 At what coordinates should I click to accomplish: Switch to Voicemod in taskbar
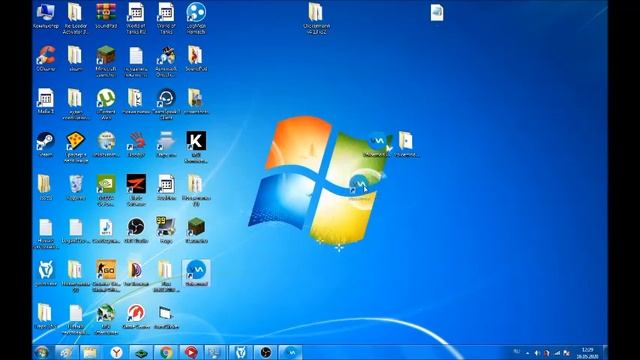(291, 352)
